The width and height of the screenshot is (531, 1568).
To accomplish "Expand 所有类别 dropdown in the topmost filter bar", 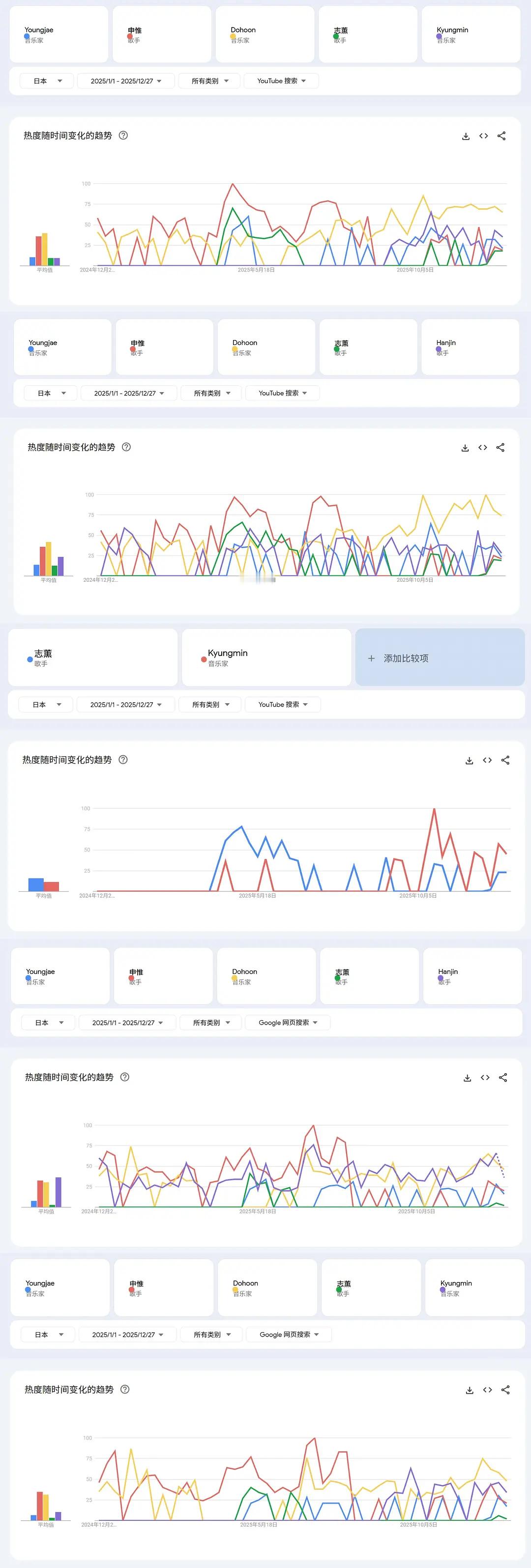I will (x=209, y=81).
